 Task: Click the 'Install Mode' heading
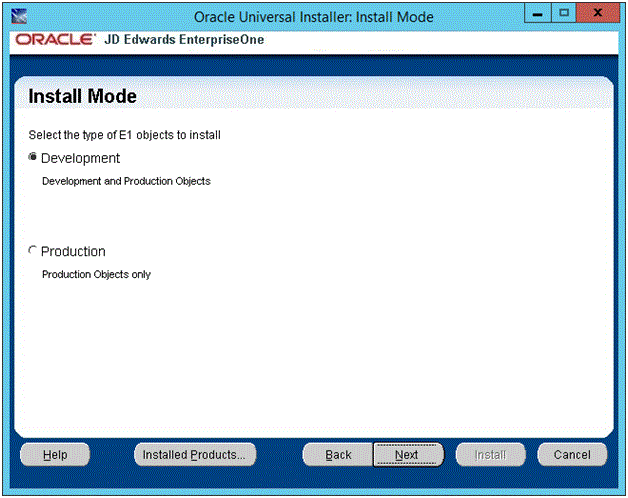[83, 97]
